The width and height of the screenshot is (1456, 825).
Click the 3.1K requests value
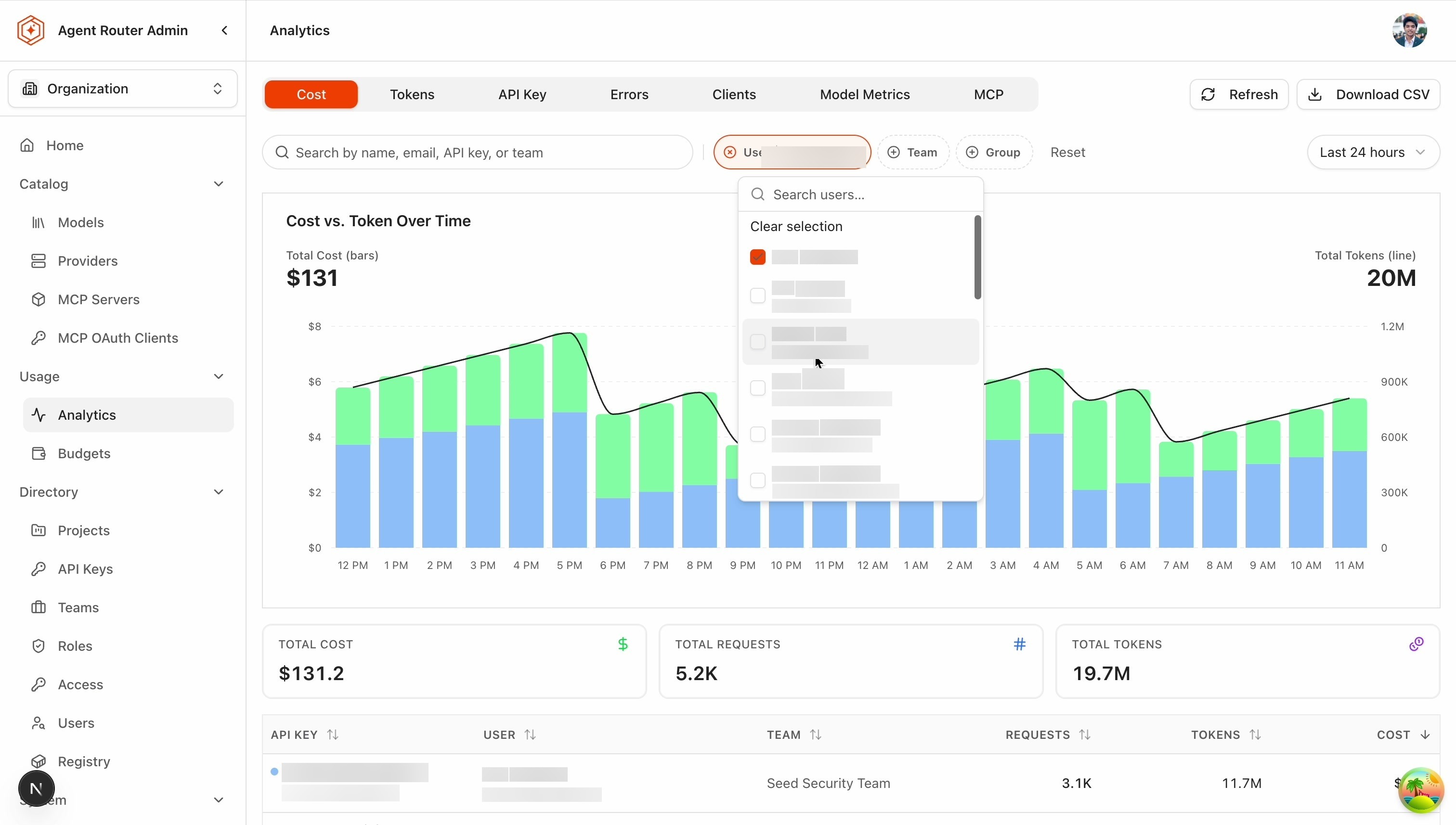(1076, 783)
